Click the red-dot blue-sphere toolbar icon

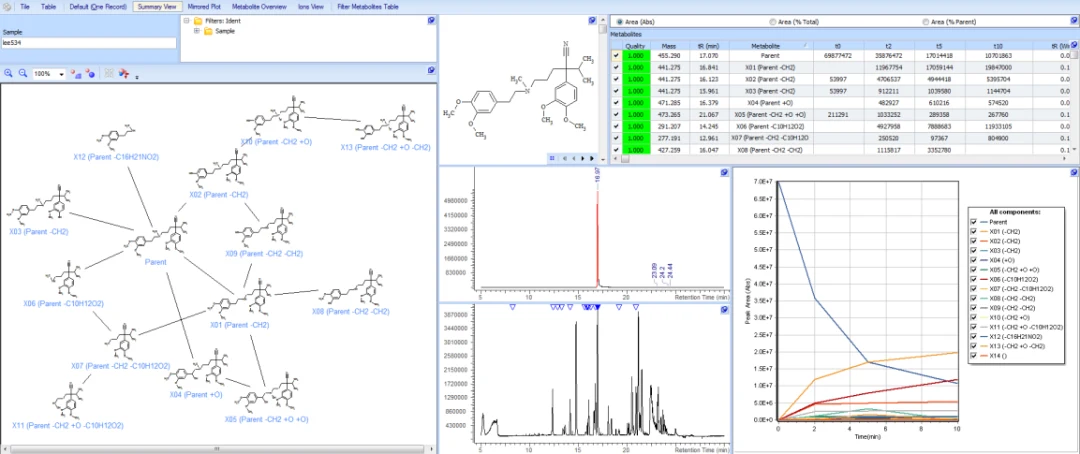[90, 73]
